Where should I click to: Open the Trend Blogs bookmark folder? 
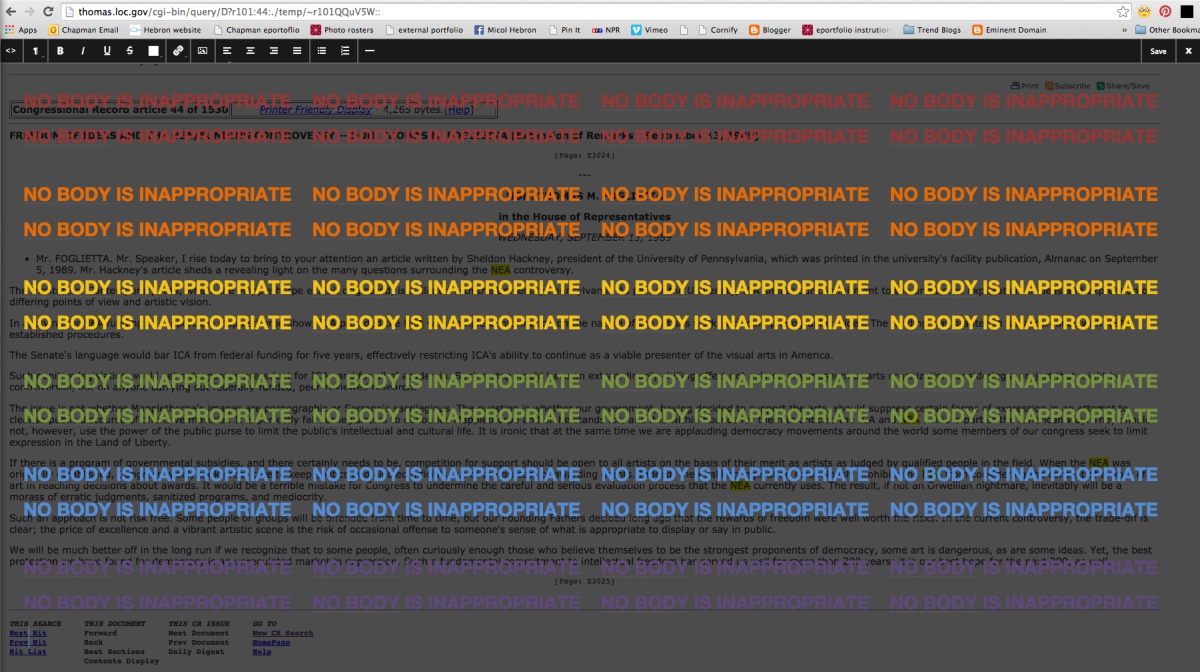coord(931,30)
